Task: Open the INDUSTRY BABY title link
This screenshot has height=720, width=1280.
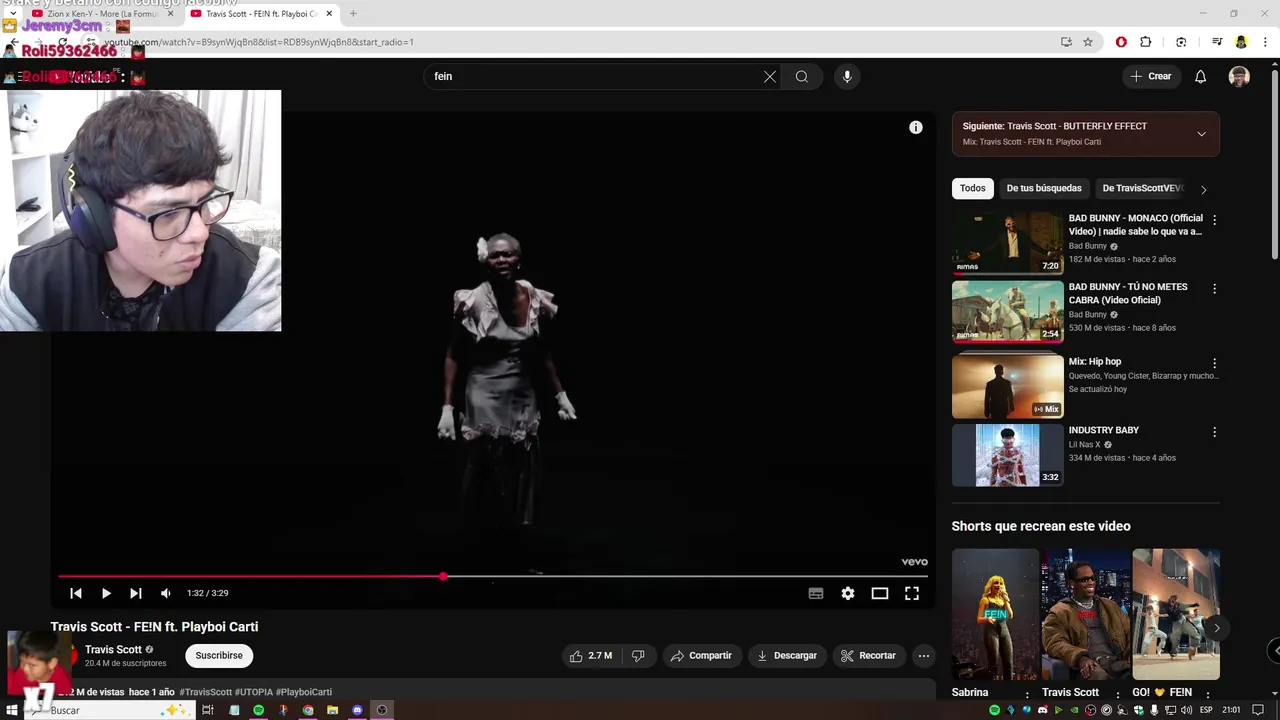Action: [1104, 430]
